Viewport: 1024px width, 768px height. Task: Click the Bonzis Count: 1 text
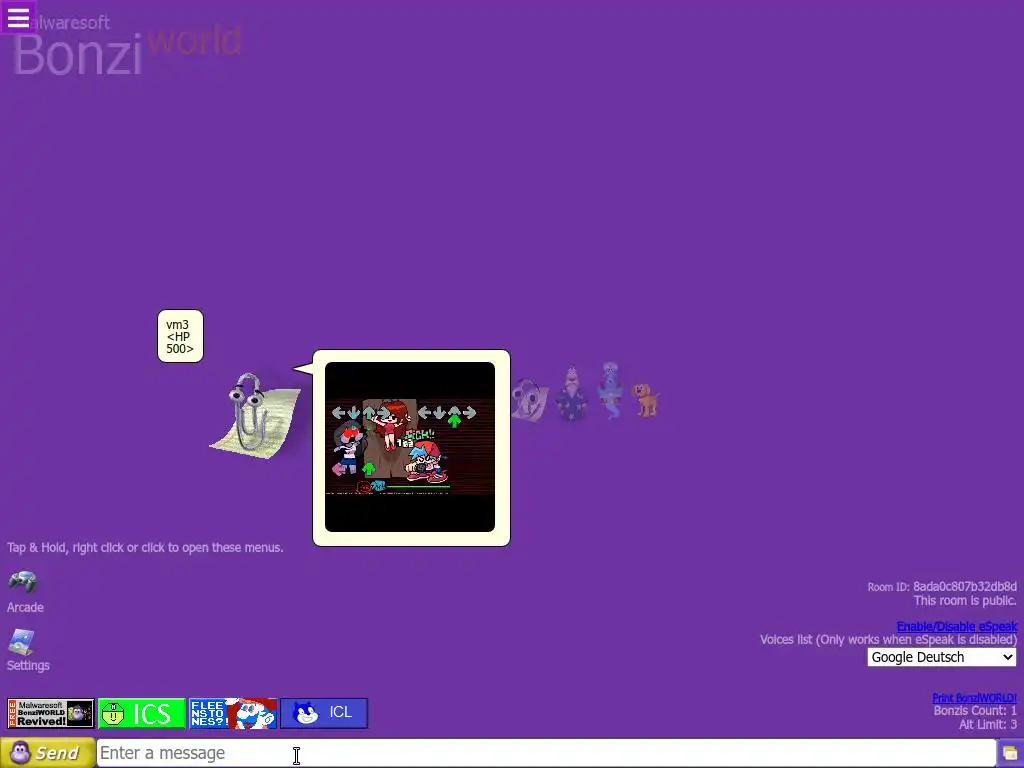pos(975,711)
